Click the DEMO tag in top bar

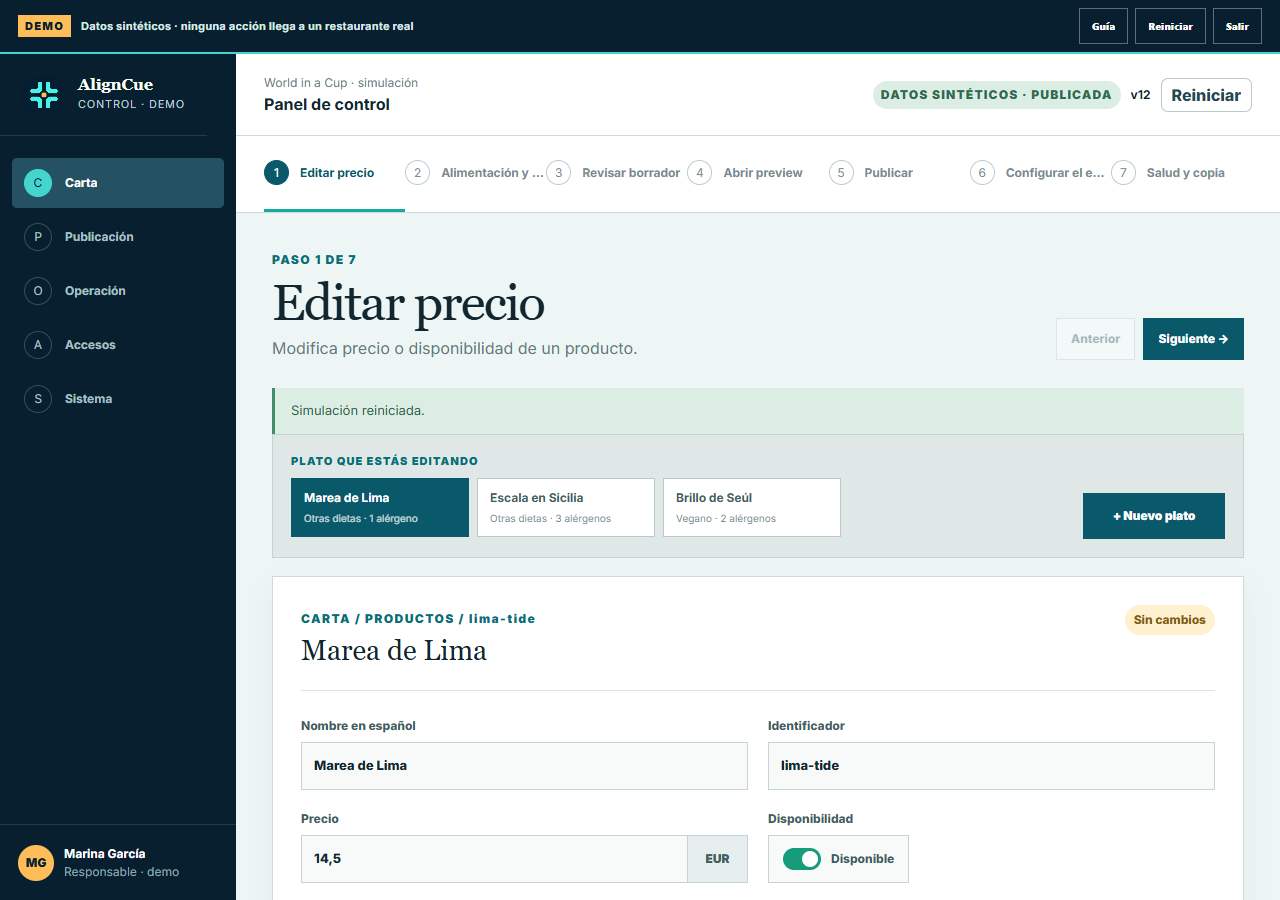(44, 26)
